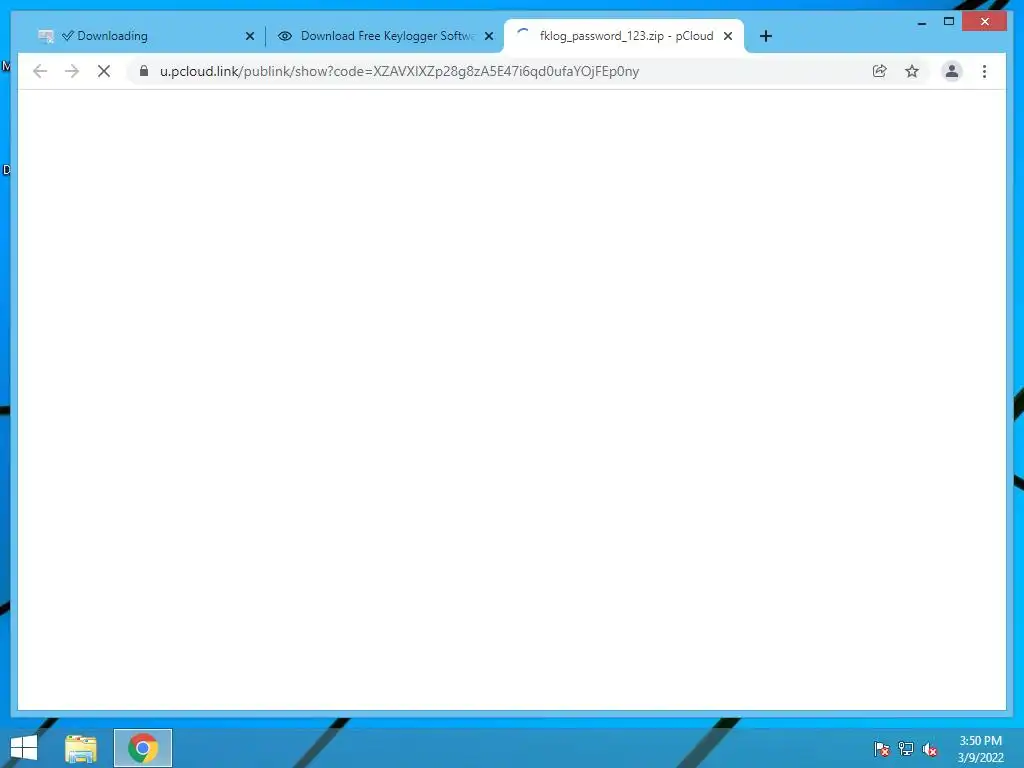Click the pcloud.link URL in address bar

pos(399,71)
